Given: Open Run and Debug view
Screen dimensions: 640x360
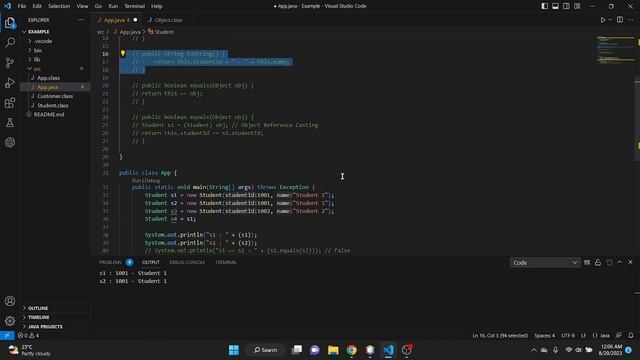Looking at the screenshot, I should click(x=10, y=82).
